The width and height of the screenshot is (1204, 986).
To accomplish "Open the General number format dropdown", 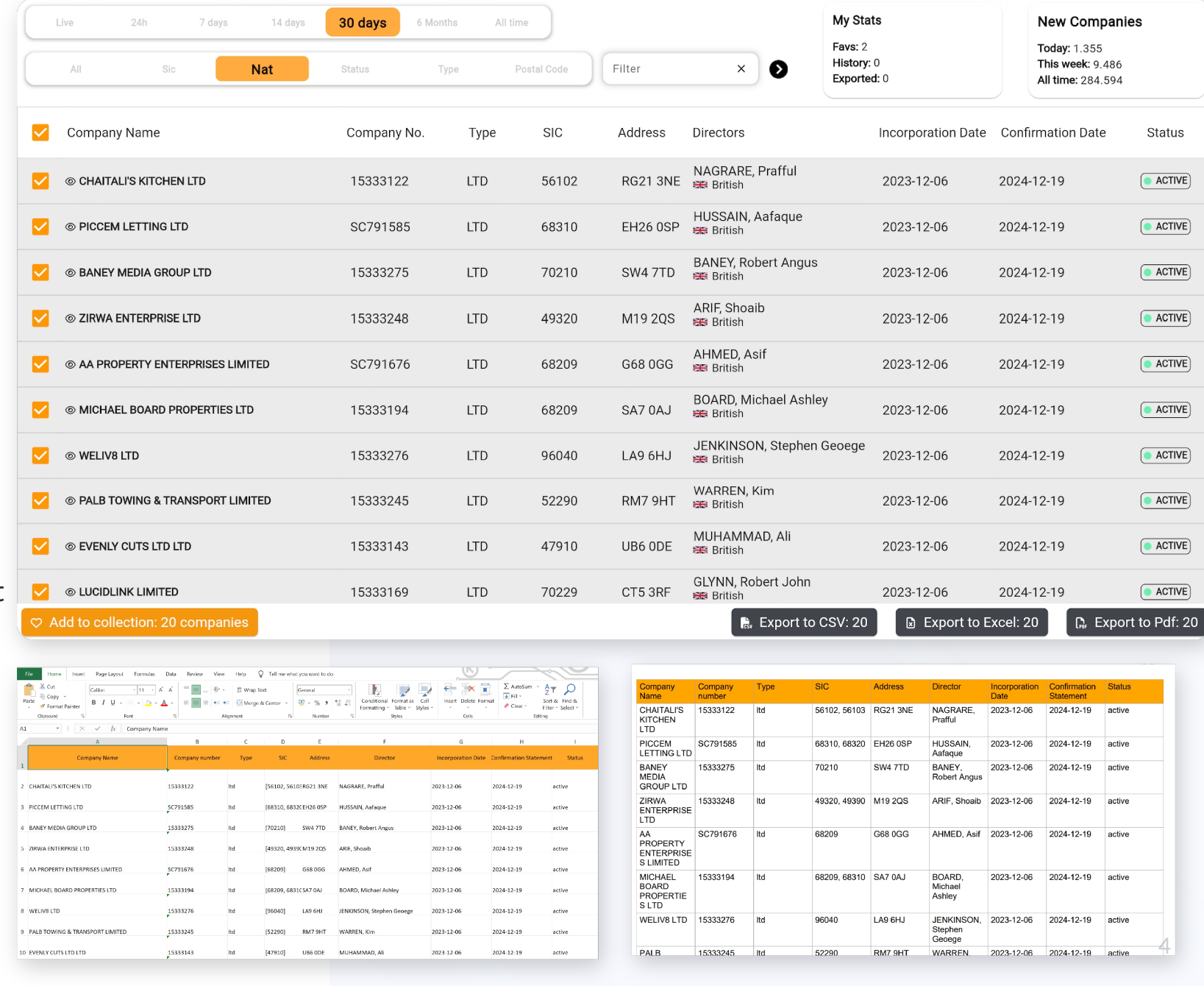I will 348,690.
